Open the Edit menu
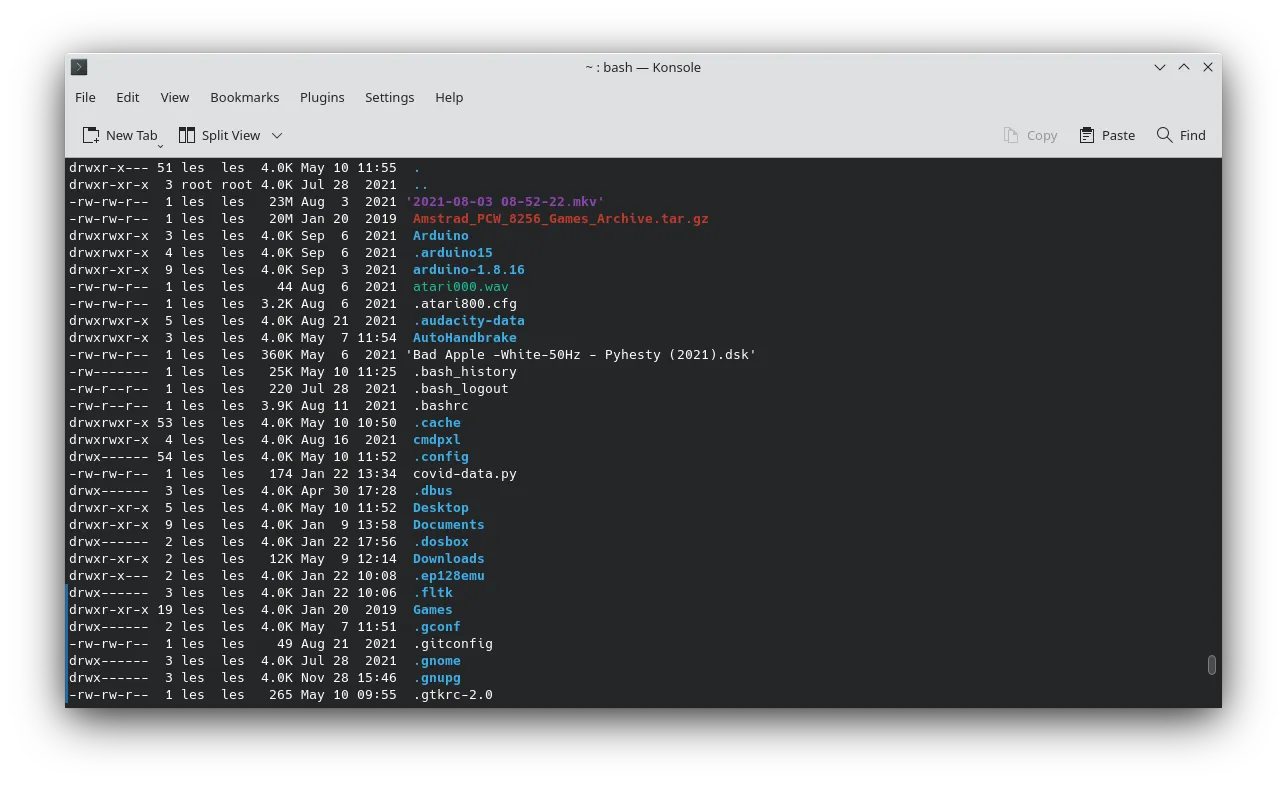The height and width of the screenshot is (785, 1287). point(127,97)
